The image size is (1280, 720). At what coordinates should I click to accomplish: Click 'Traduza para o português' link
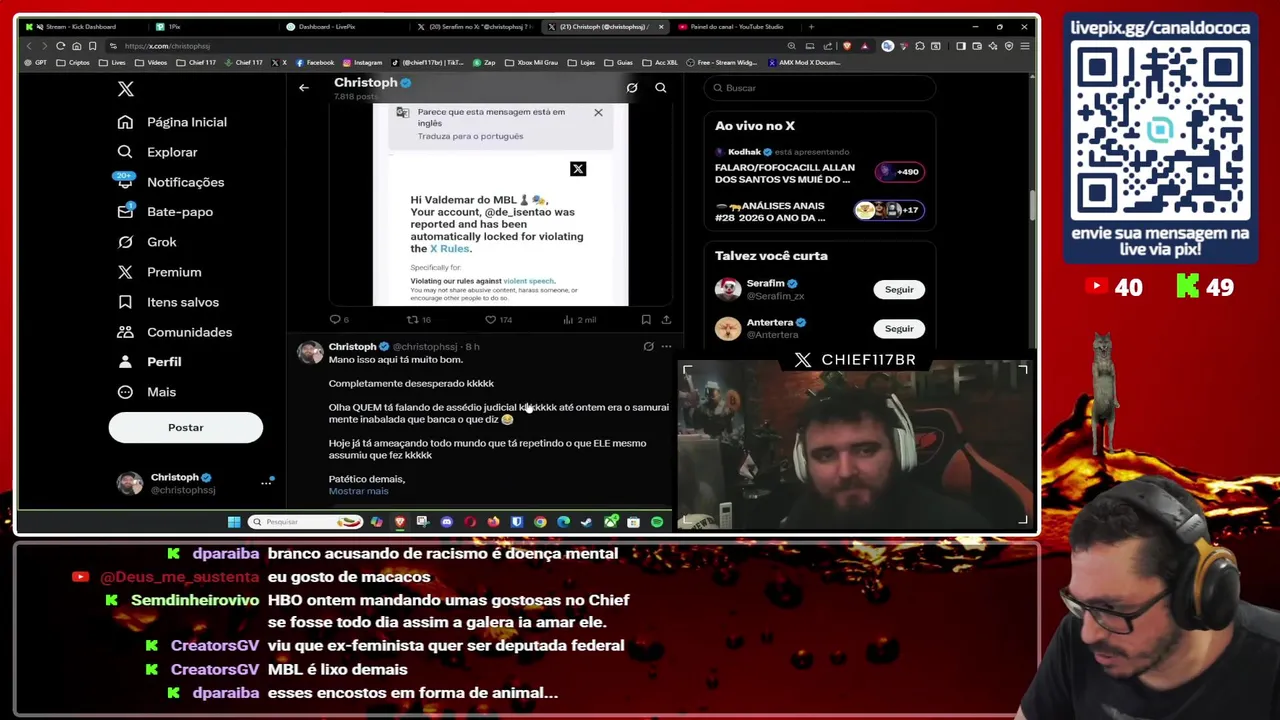[470, 136]
